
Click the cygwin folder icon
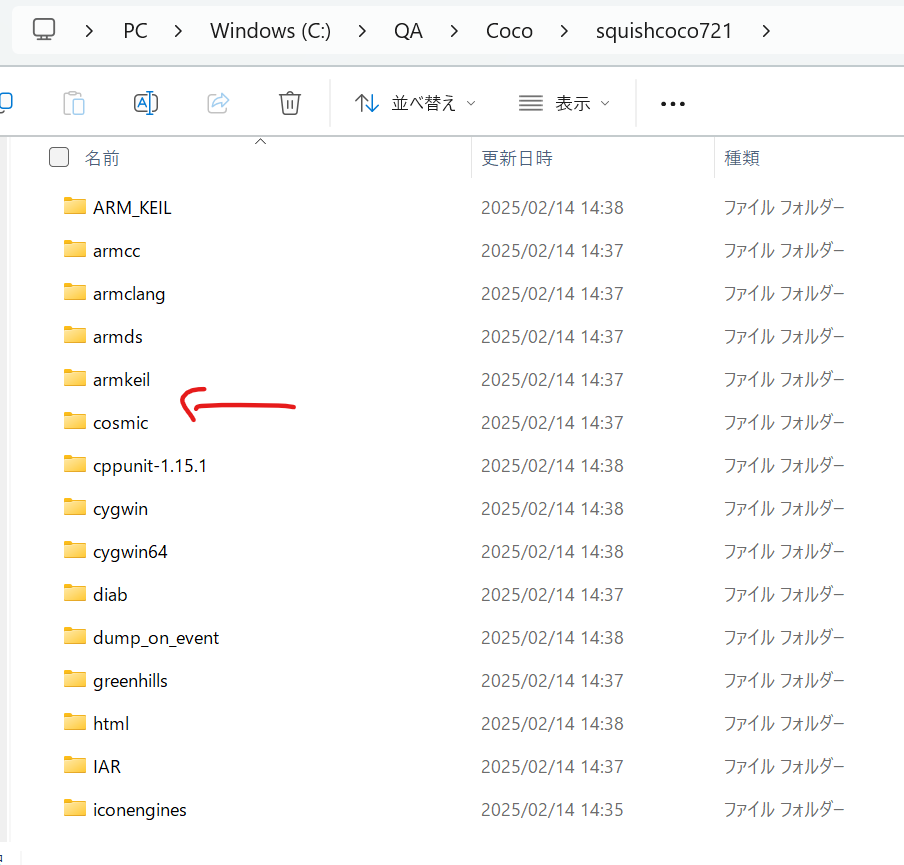click(74, 507)
